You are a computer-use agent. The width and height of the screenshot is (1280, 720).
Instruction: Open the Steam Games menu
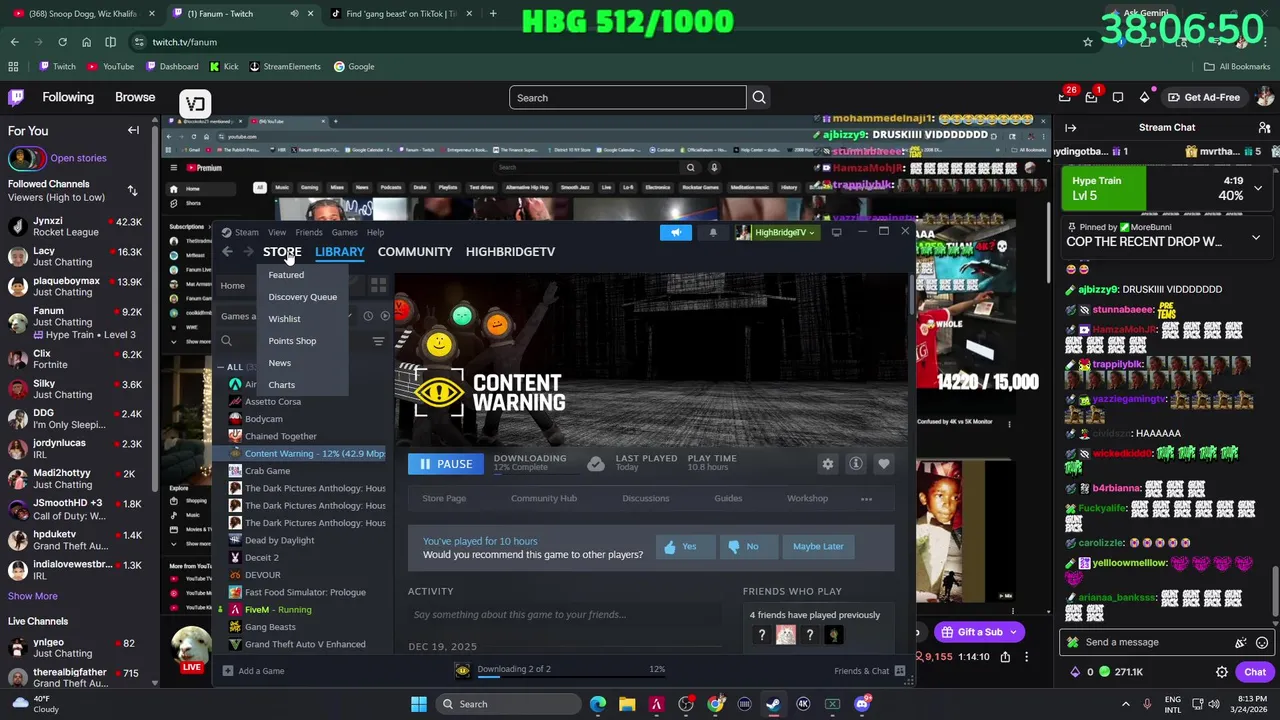[x=344, y=232]
